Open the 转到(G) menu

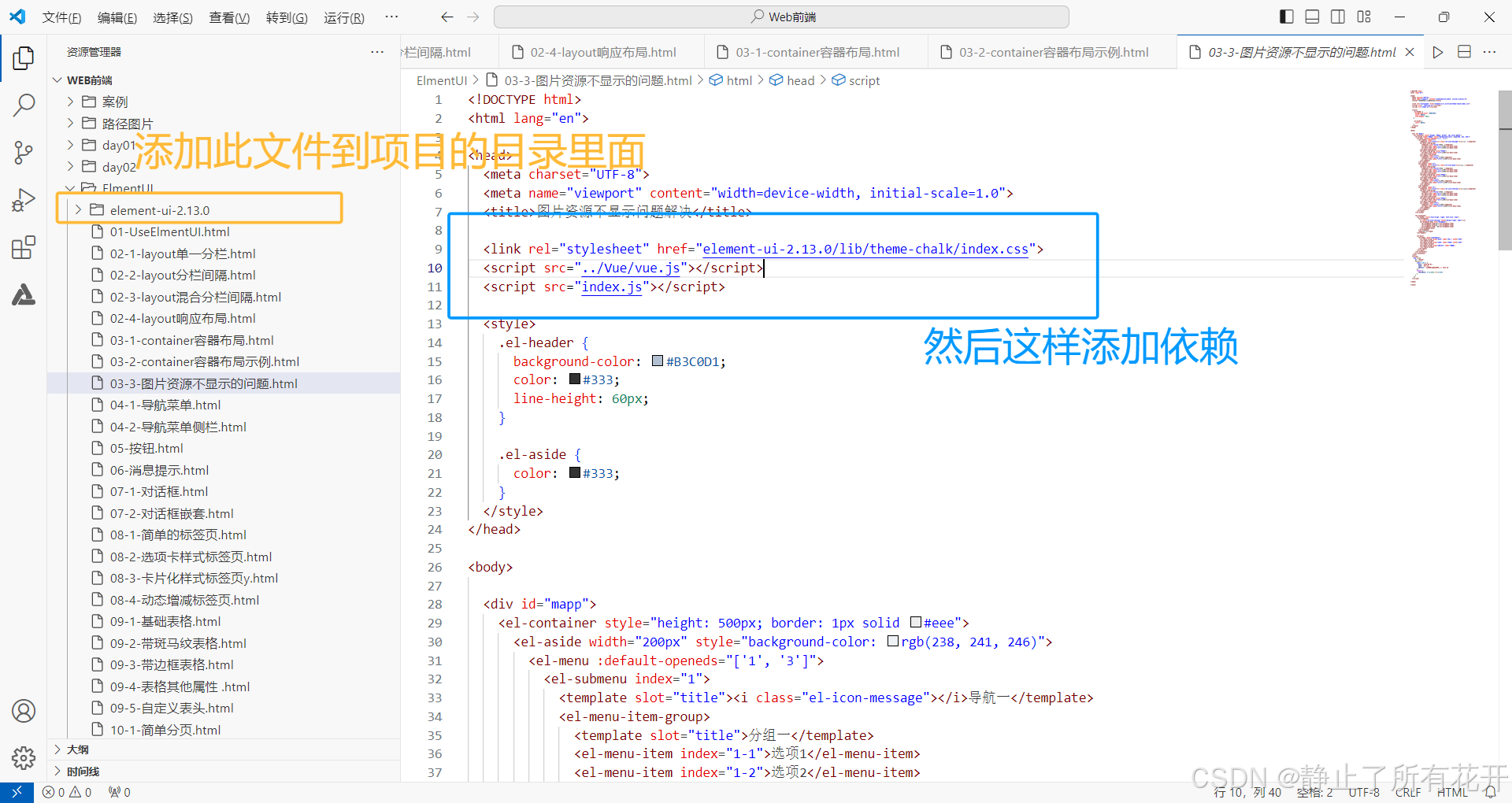pos(287,17)
